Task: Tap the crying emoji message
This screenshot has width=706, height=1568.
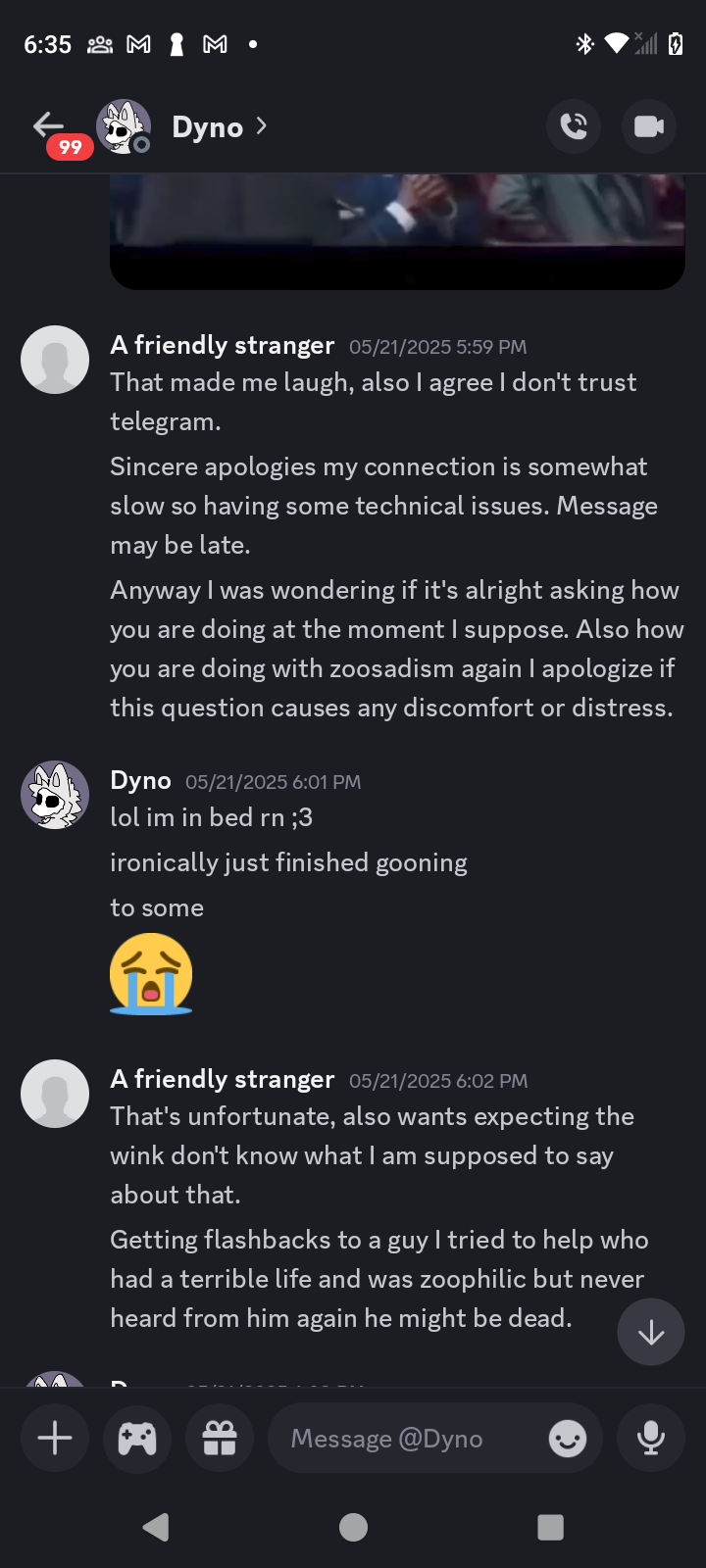Action: (151, 972)
